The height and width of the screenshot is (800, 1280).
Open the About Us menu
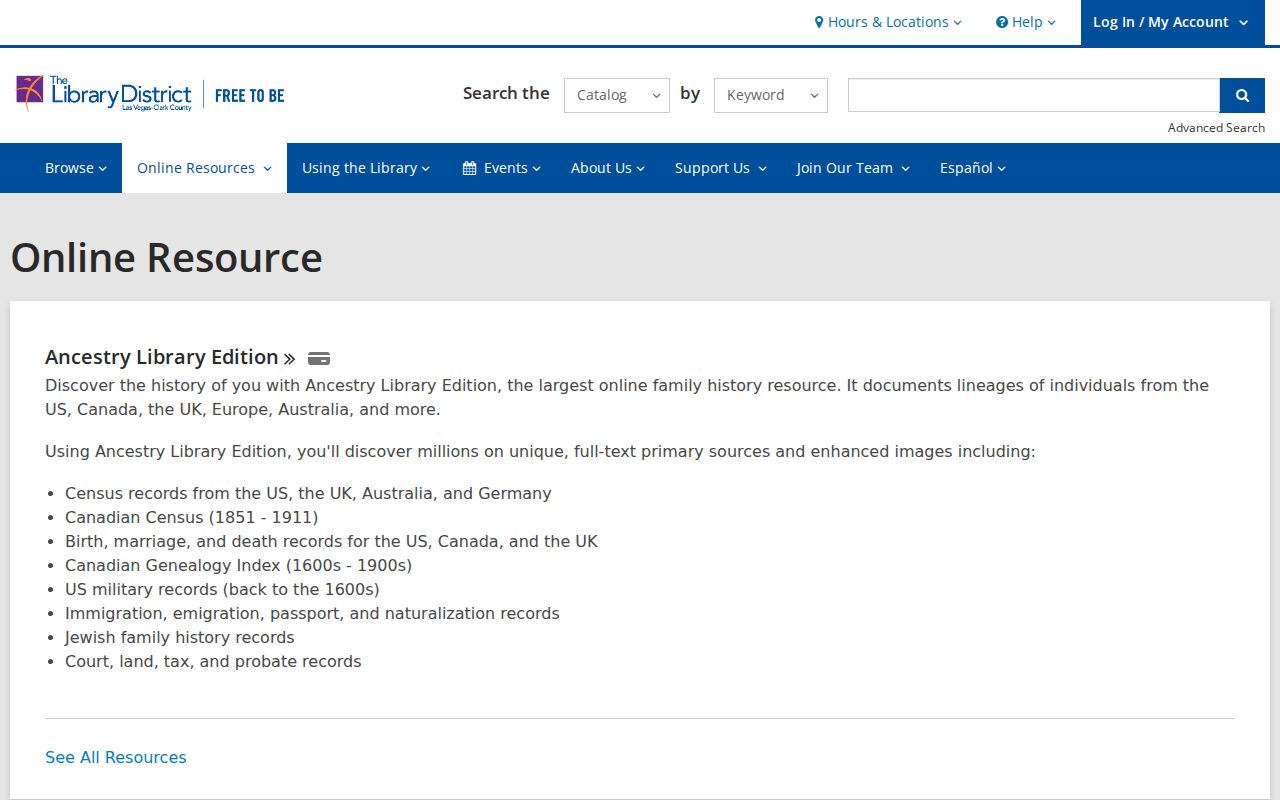click(x=608, y=168)
